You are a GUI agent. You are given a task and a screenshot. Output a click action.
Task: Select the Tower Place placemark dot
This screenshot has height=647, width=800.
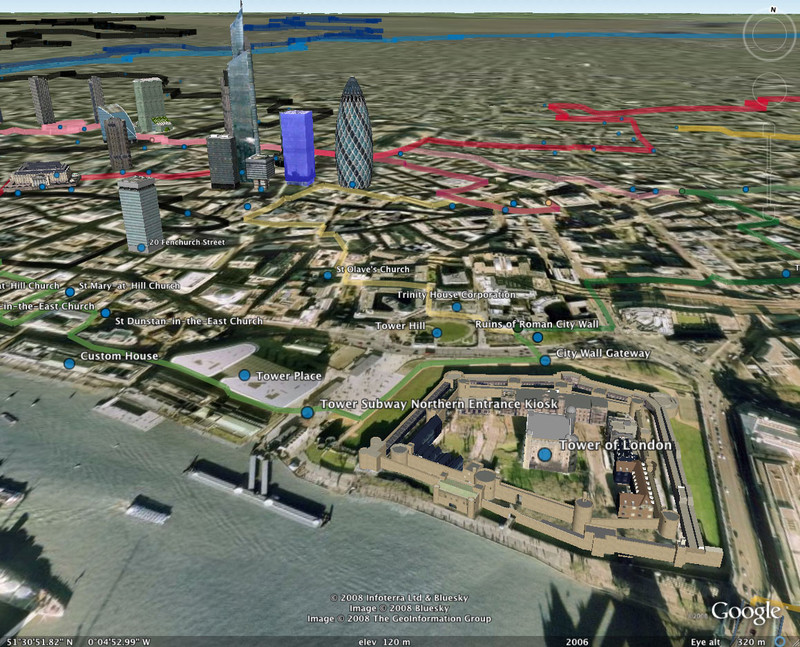pos(244,375)
